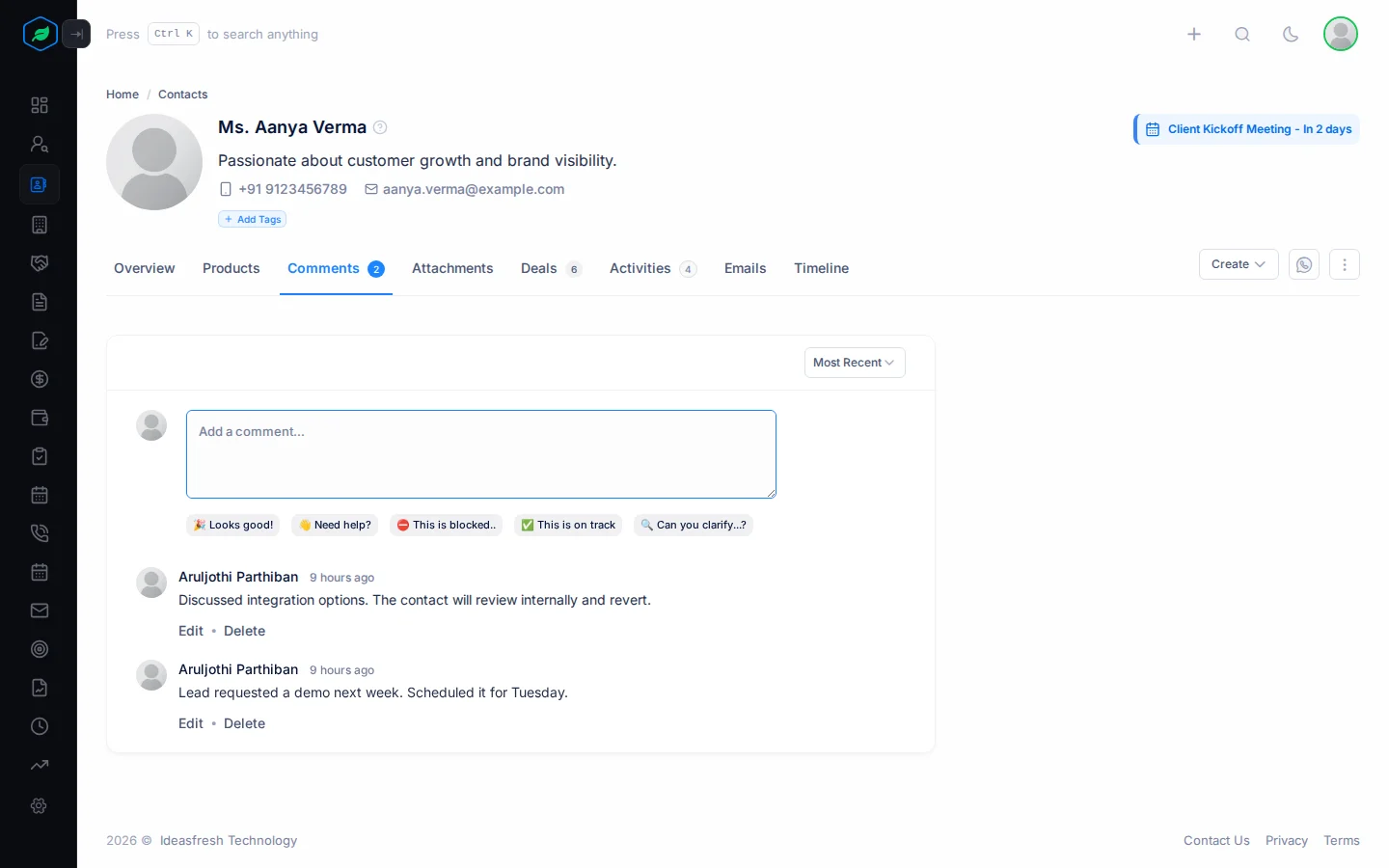The image size is (1389, 868).
Task: Edit the 'Lead requested a demo' comment
Action: [x=191, y=723]
